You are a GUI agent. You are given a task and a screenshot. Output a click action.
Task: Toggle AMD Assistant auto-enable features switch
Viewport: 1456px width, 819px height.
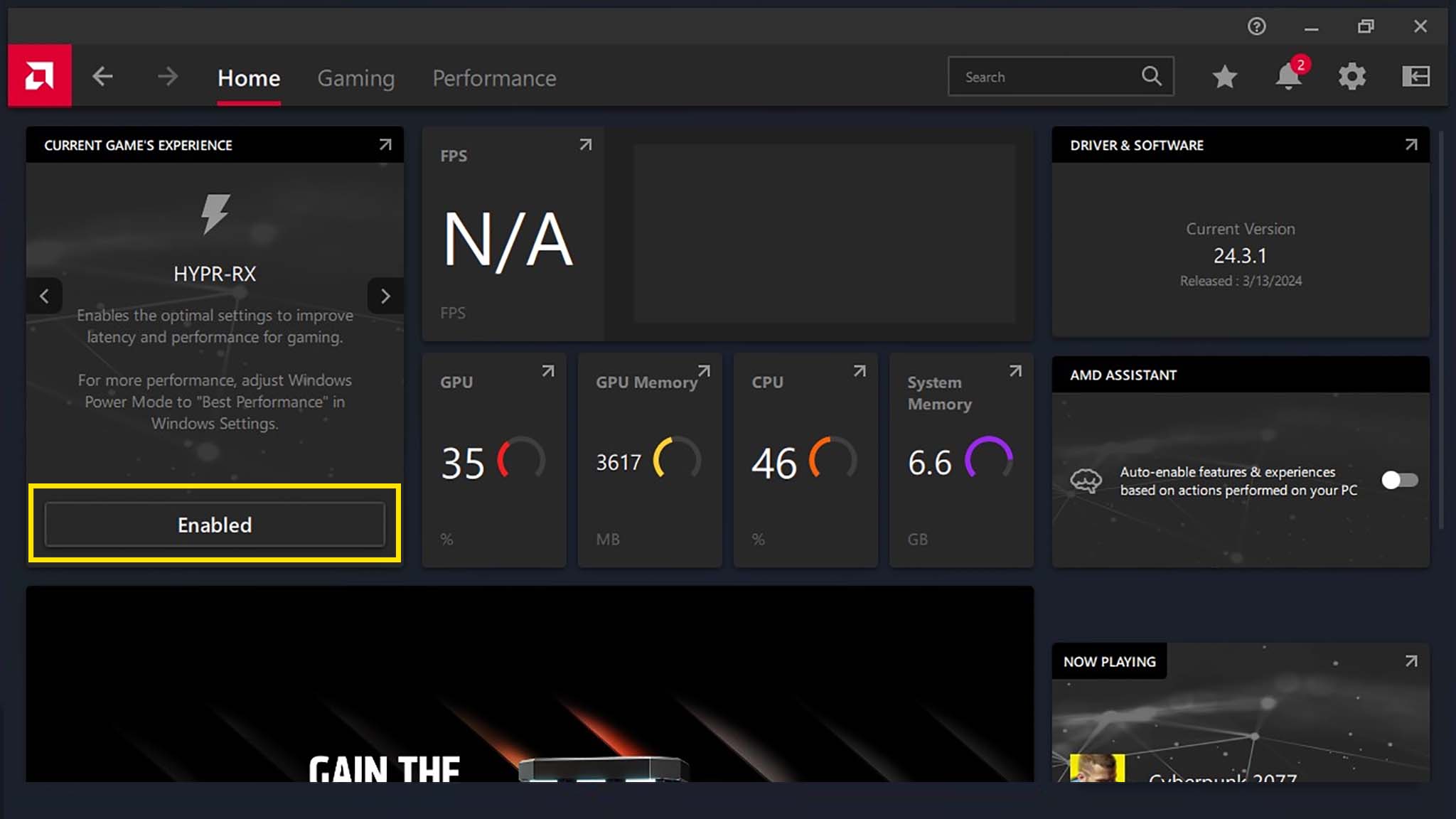1399,479
